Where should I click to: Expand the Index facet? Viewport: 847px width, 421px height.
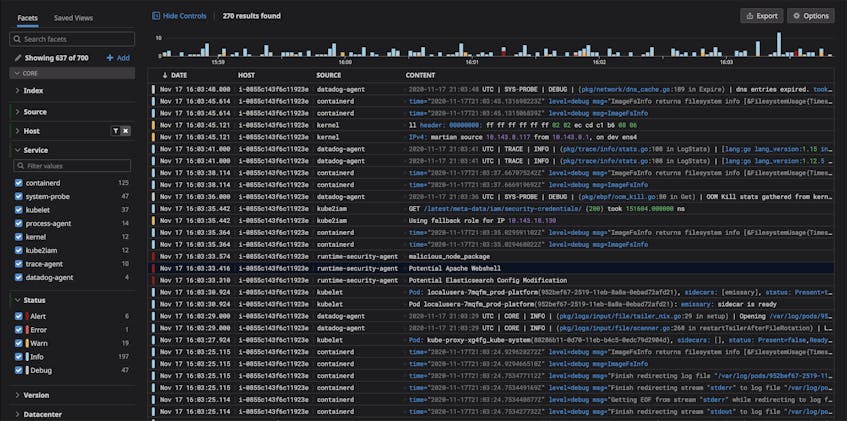[17, 91]
